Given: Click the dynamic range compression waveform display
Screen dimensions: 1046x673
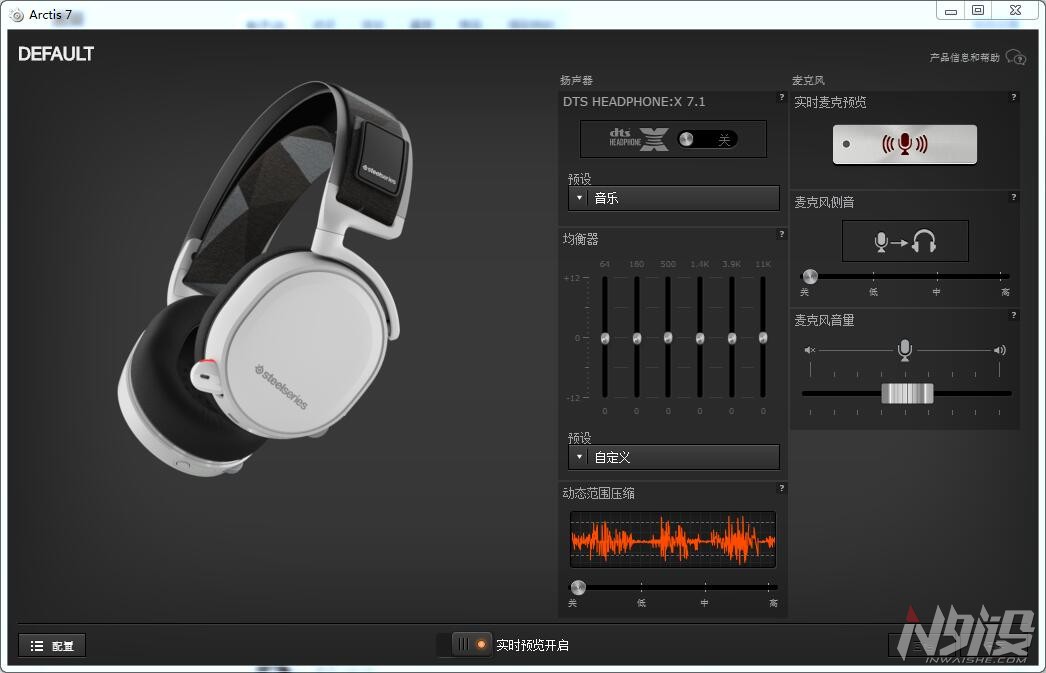Looking at the screenshot, I should click(672, 539).
